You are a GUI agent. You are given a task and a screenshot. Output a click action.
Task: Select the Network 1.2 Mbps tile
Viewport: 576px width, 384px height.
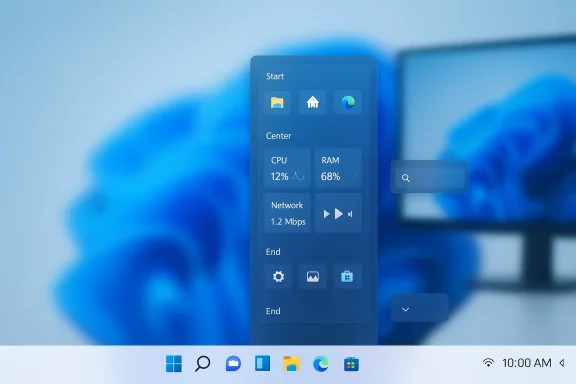pos(287,213)
